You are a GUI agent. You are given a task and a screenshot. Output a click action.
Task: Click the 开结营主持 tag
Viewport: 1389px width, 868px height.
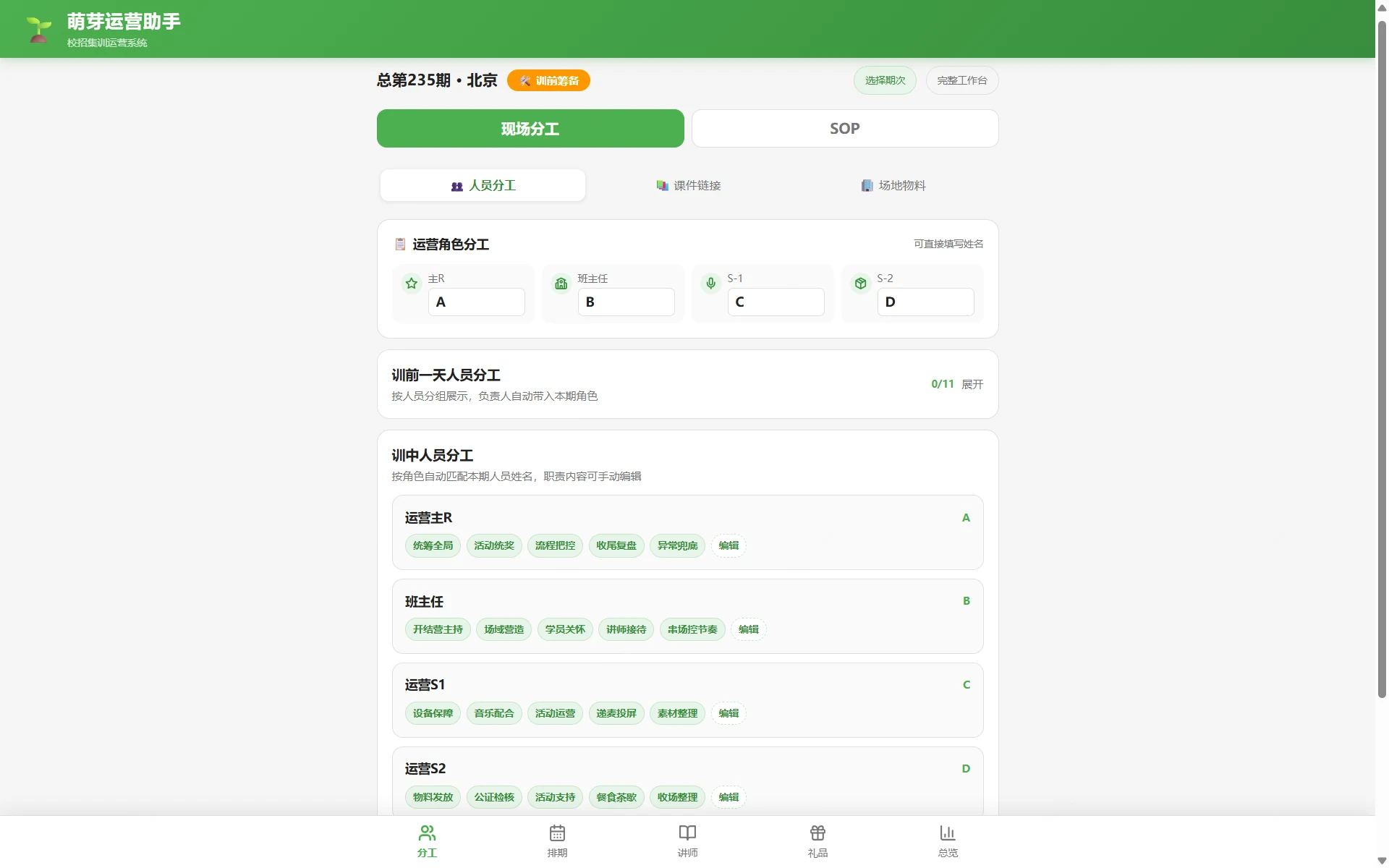pyautogui.click(x=438, y=629)
